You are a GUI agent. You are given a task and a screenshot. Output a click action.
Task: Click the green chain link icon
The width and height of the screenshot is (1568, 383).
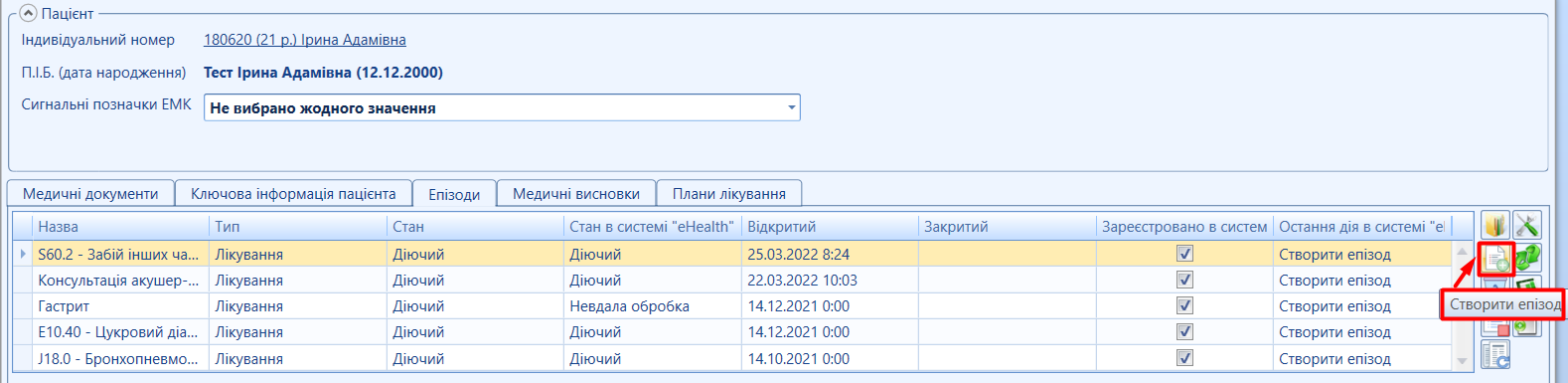(1527, 259)
